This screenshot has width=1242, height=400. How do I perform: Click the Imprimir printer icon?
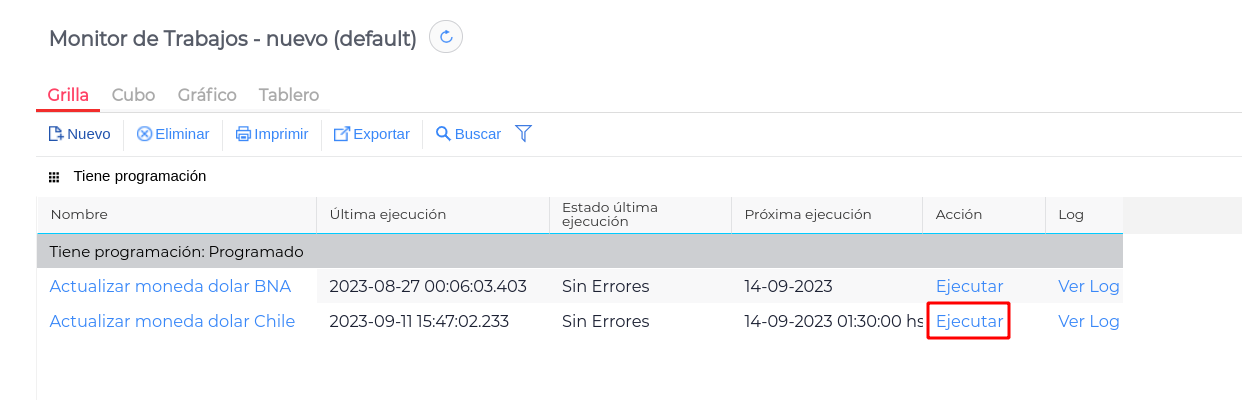click(x=243, y=134)
